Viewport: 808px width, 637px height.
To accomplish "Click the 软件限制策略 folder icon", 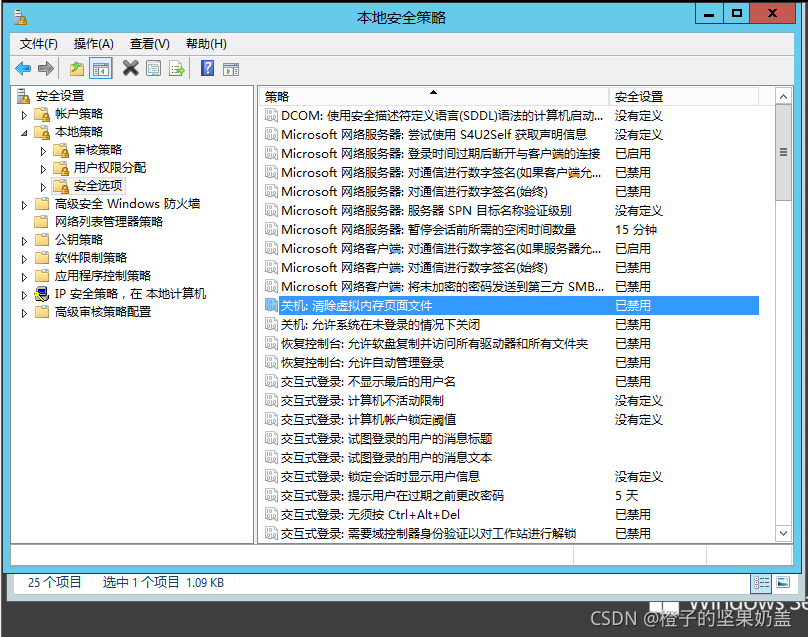I will coord(42,258).
